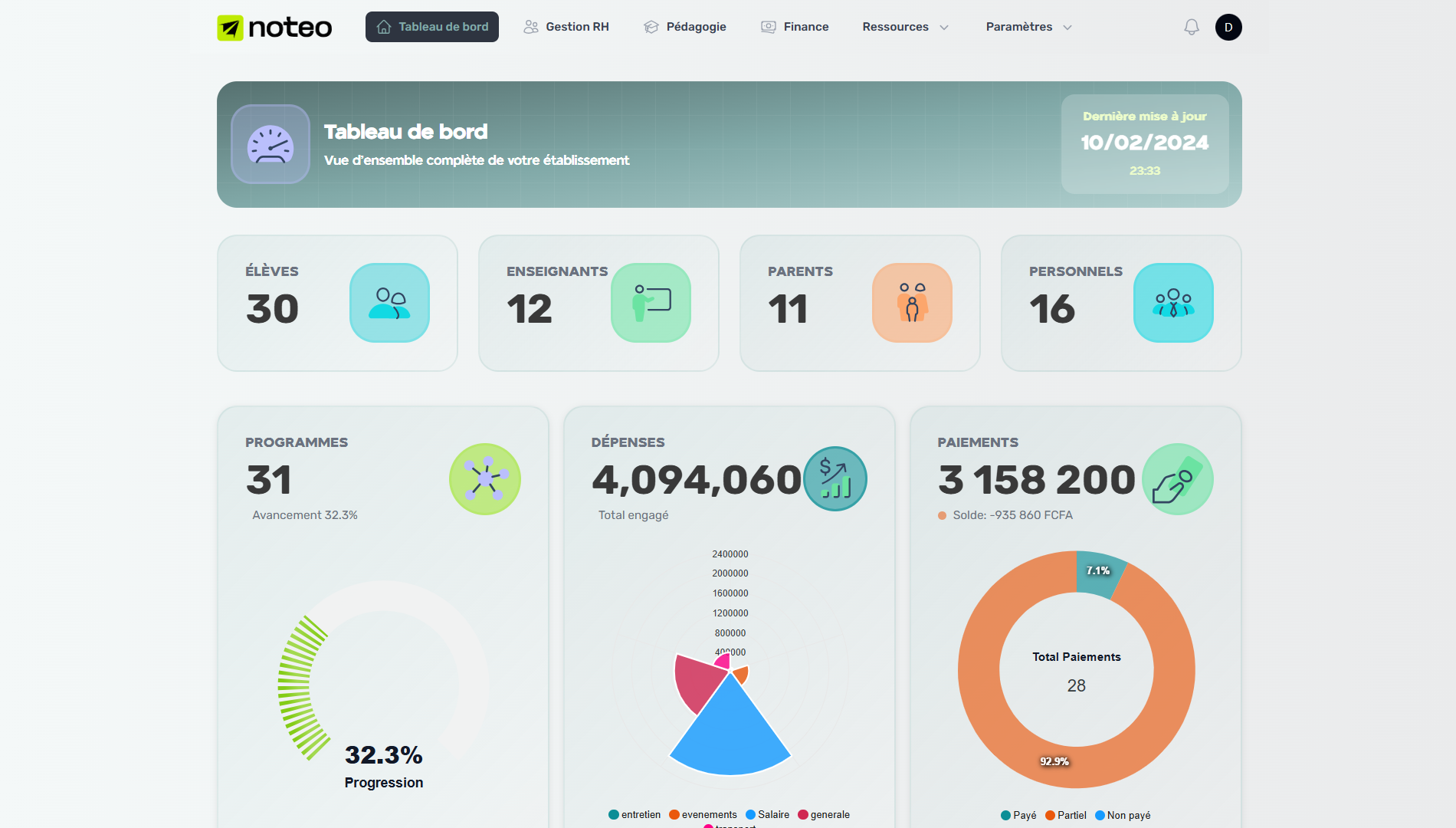The width and height of the screenshot is (1456, 828).
Task: Toggle the entretien legend item
Action: (635, 815)
